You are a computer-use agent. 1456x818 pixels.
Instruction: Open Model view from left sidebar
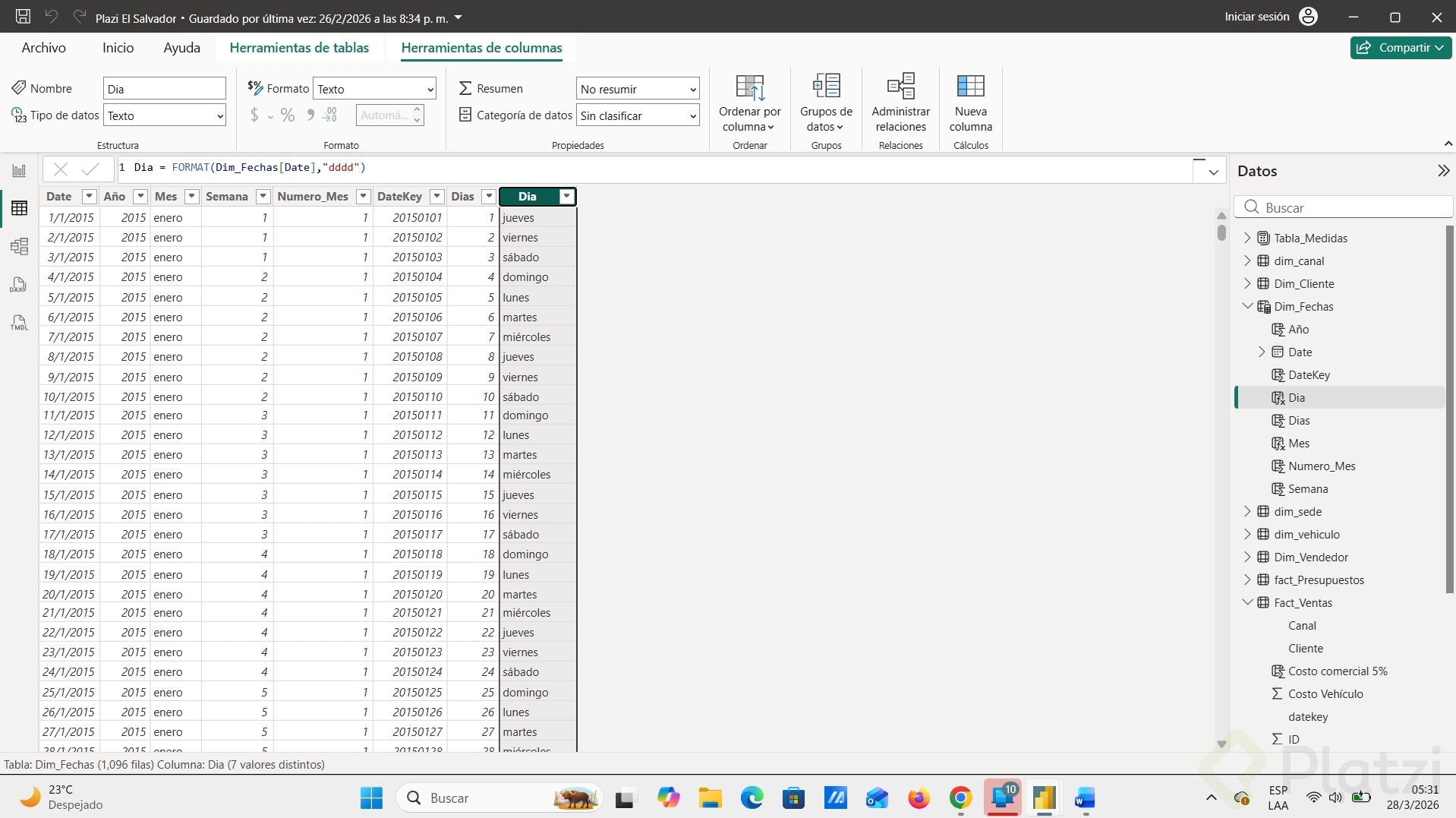point(19,247)
